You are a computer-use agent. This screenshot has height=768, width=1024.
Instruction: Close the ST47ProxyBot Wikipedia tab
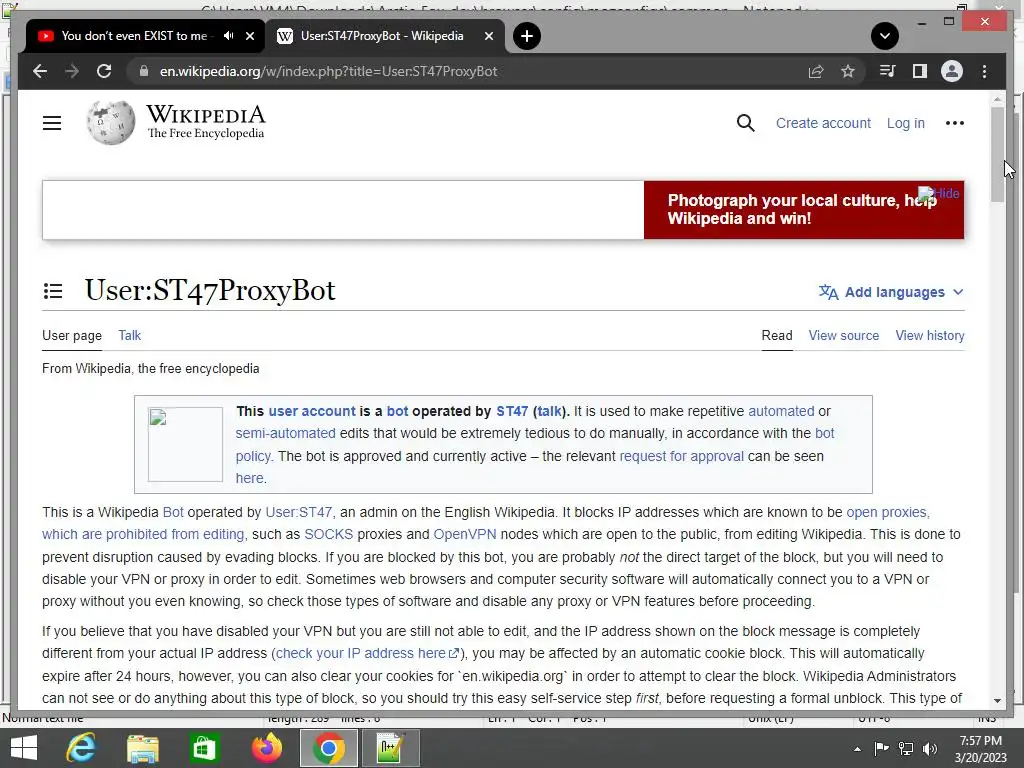click(x=488, y=36)
